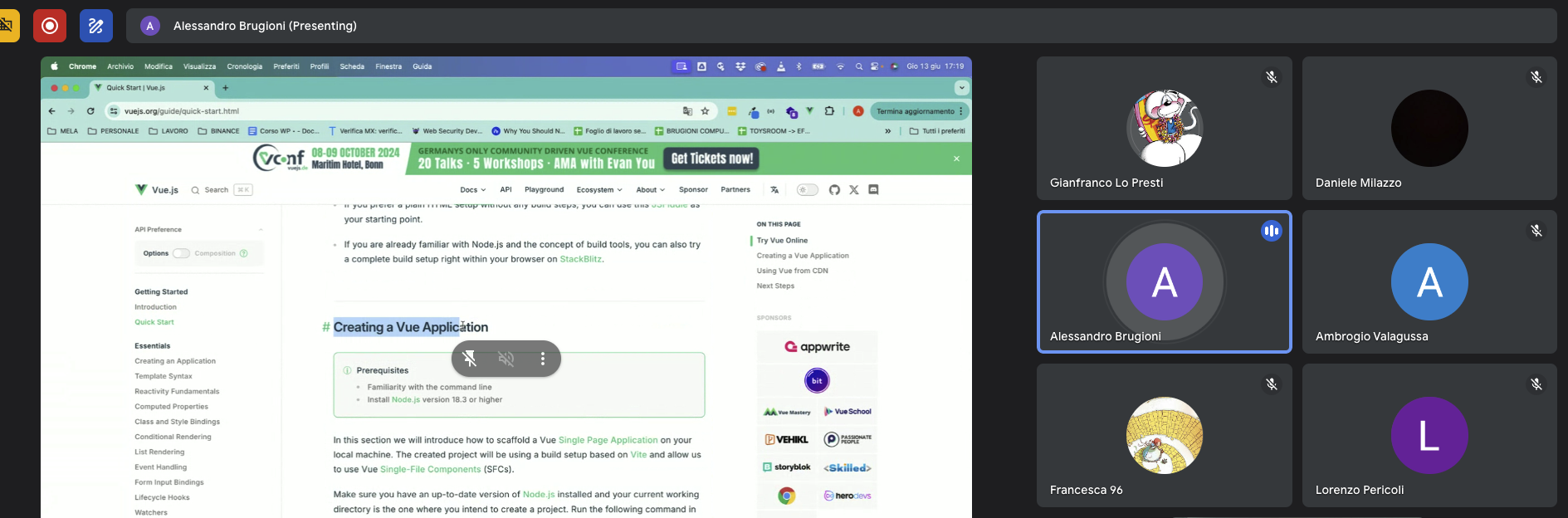
Task: Click the yellow camera-off icon at top left
Action: click(x=8, y=26)
